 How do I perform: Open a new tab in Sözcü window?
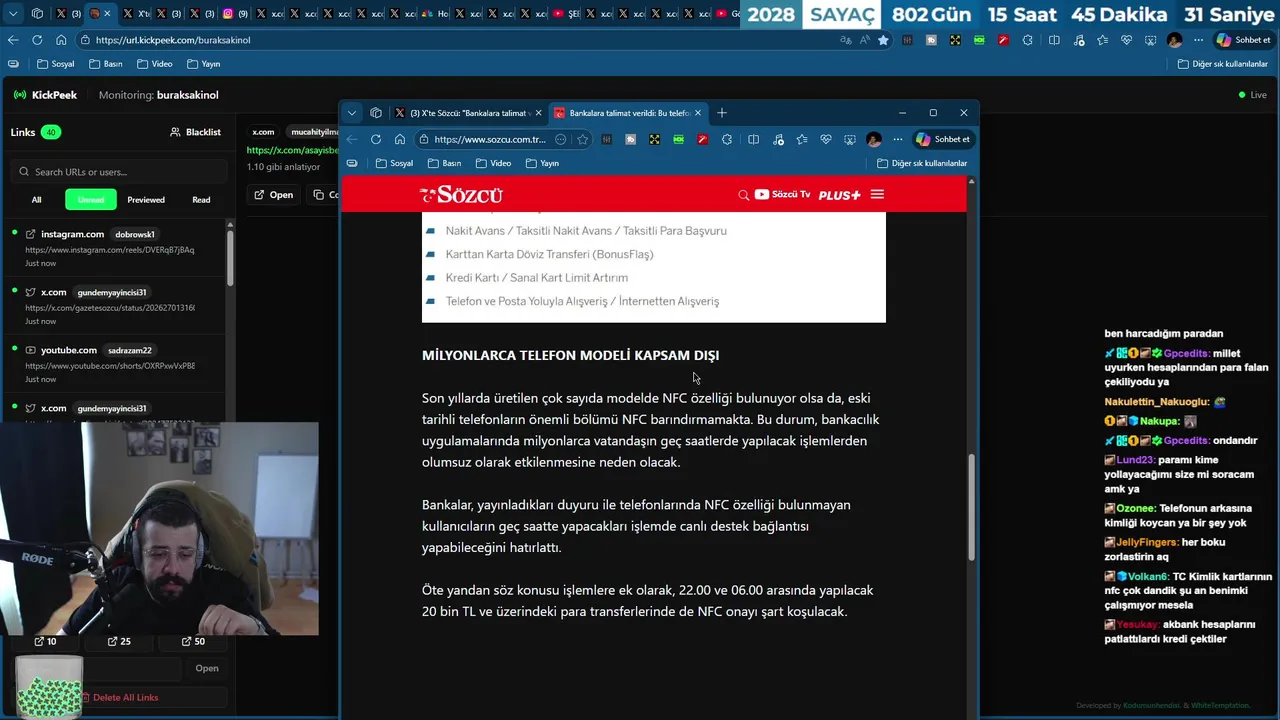tap(722, 113)
